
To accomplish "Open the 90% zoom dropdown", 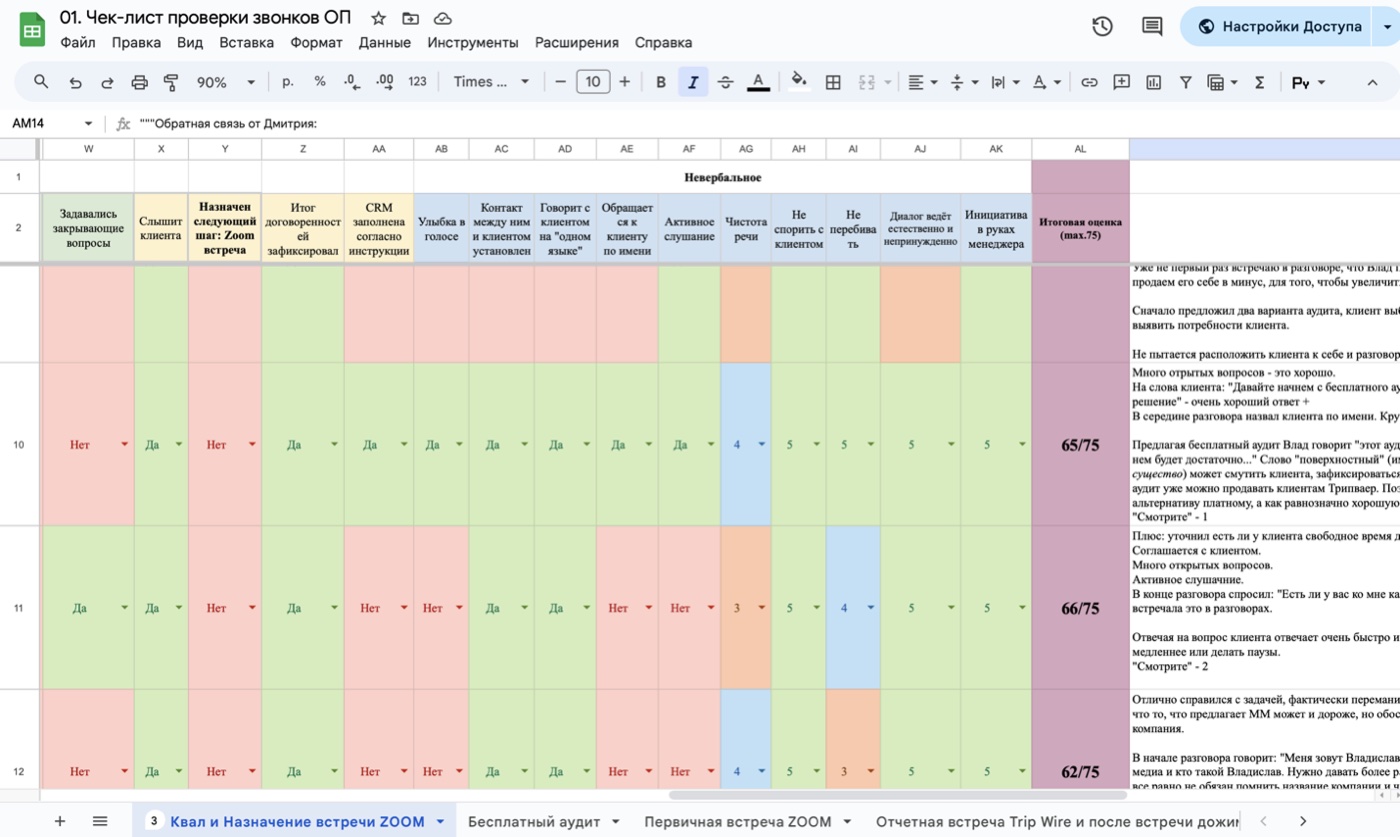I will click(226, 82).
